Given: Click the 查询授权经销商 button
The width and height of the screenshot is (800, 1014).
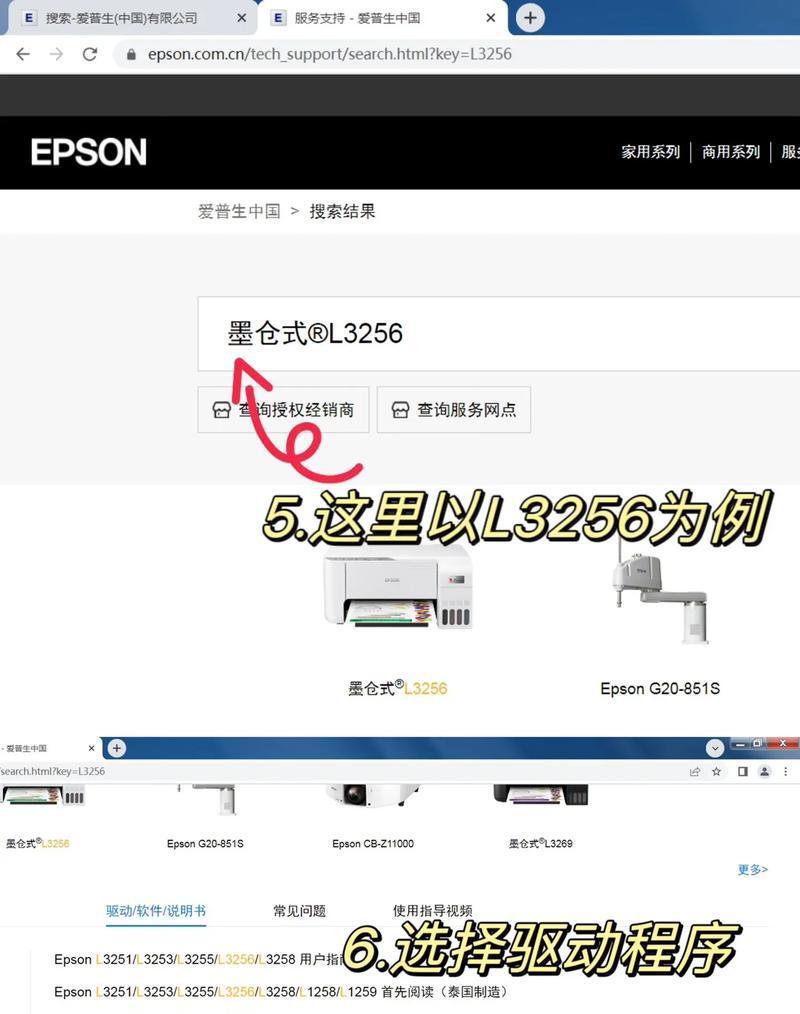Looking at the screenshot, I should 283,409.
